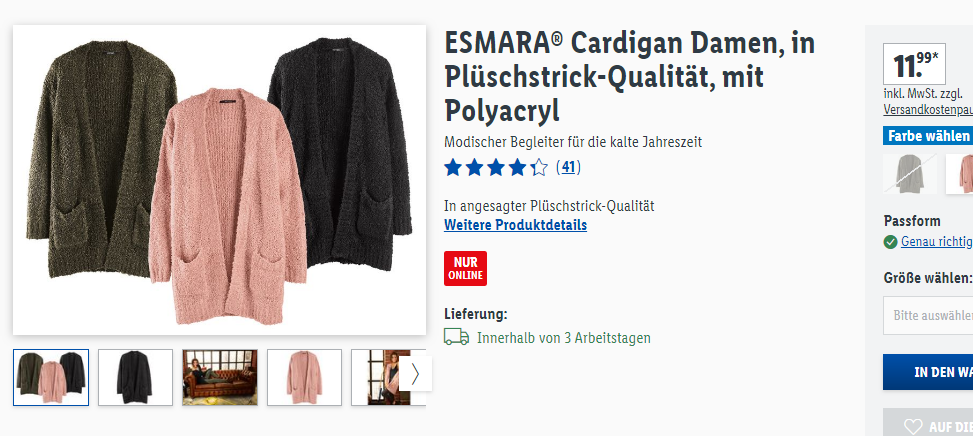The image size is (973, 436).
Task: Choose the crossed-out grey color swatch
Action: [910, 174]
